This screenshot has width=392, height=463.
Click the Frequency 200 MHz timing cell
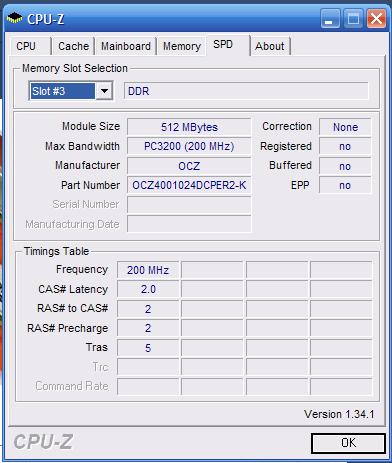(148, 270)
